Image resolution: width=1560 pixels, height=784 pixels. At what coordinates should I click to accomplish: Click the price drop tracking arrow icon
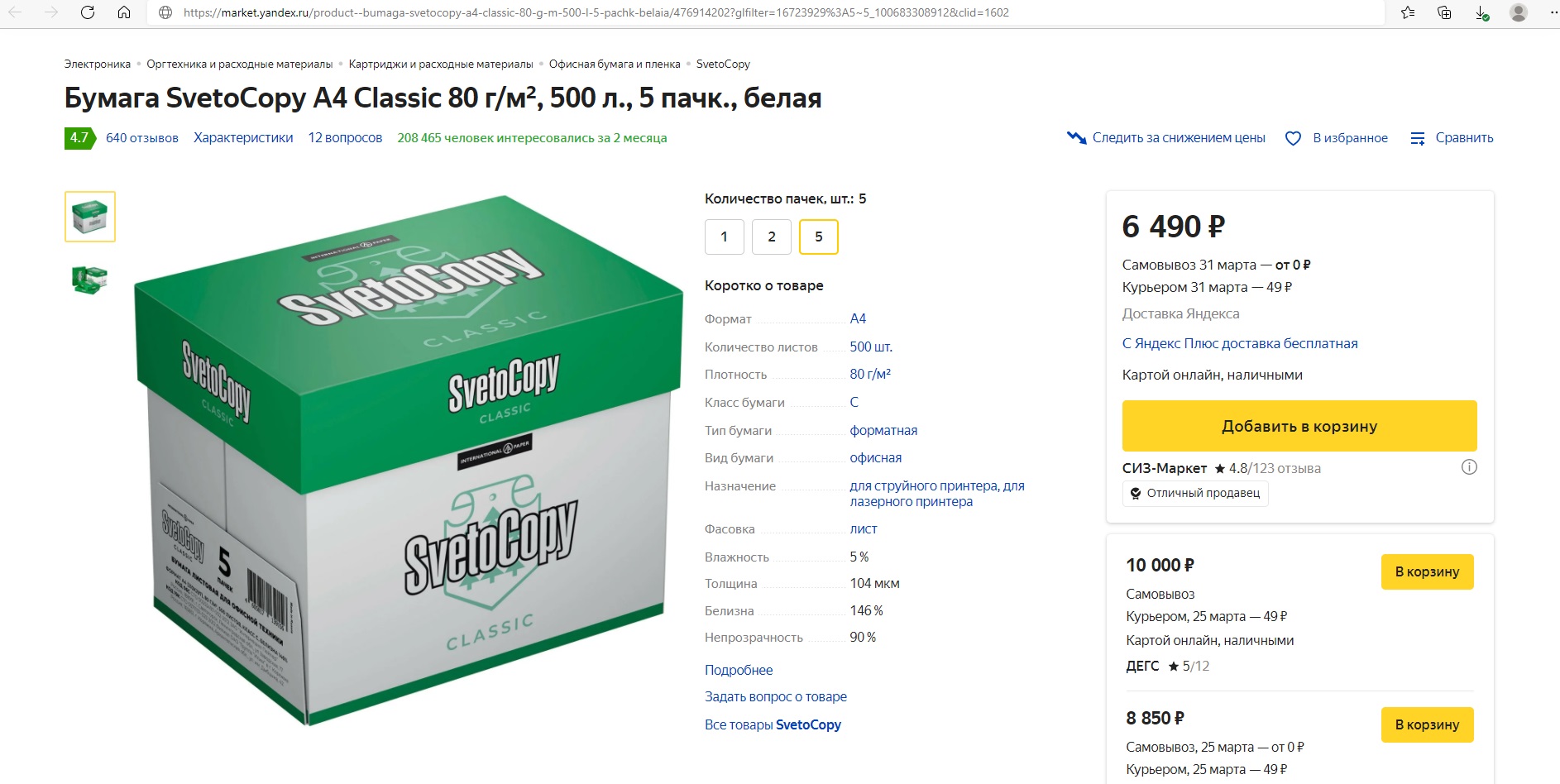click(x=1076, y=138)
